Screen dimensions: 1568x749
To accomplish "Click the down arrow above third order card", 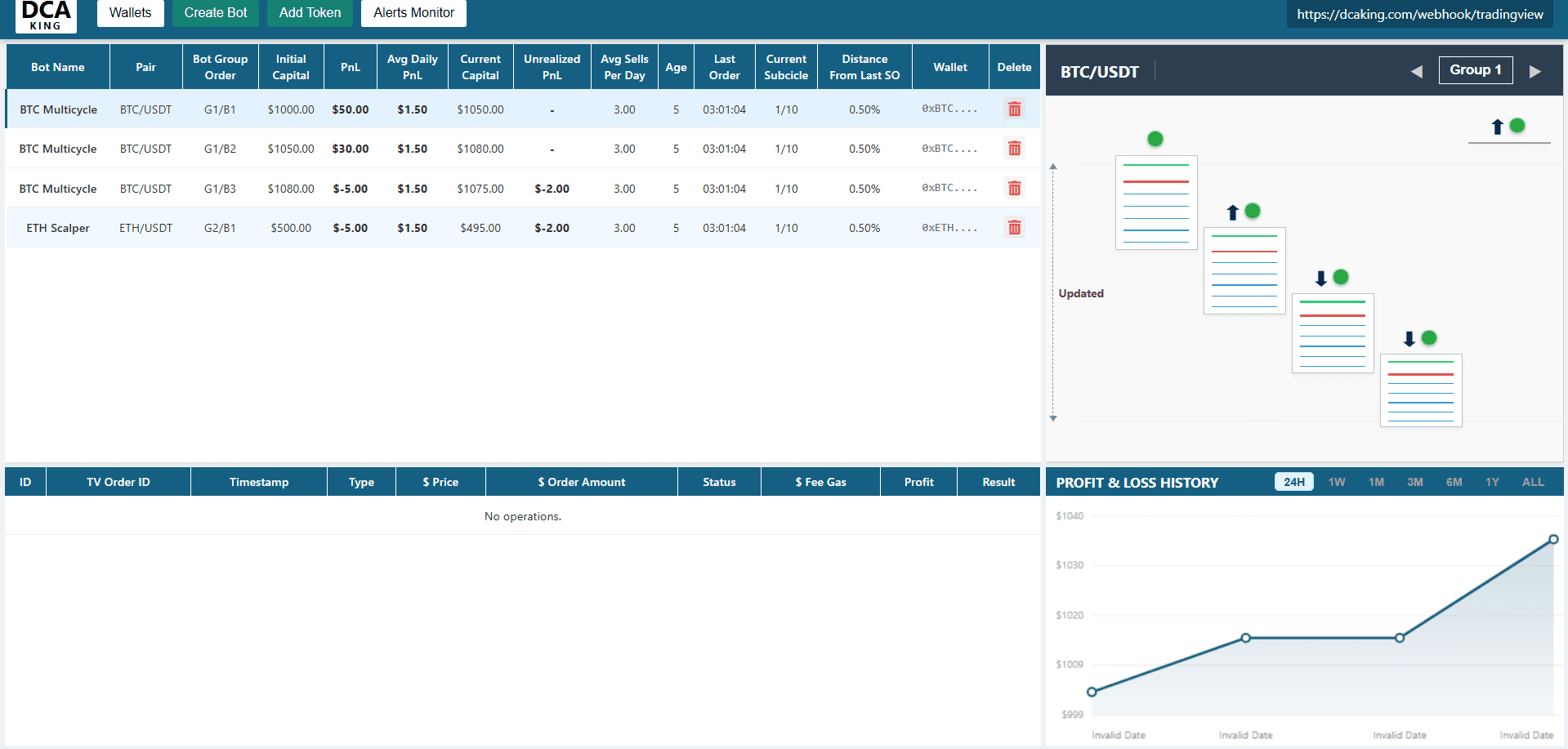I will [1321, 279].
